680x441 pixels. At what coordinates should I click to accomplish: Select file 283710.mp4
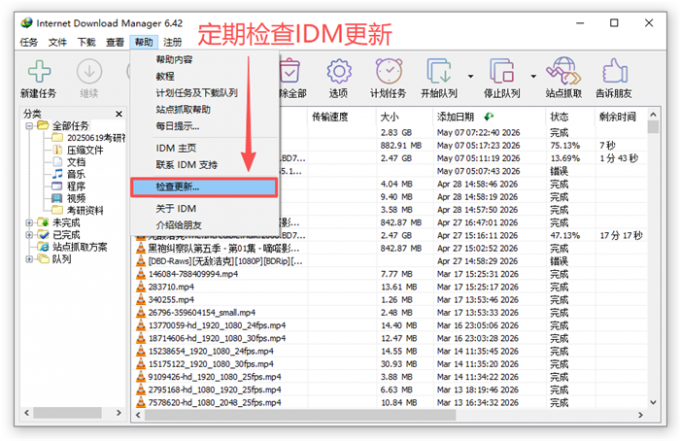point(171,287)
